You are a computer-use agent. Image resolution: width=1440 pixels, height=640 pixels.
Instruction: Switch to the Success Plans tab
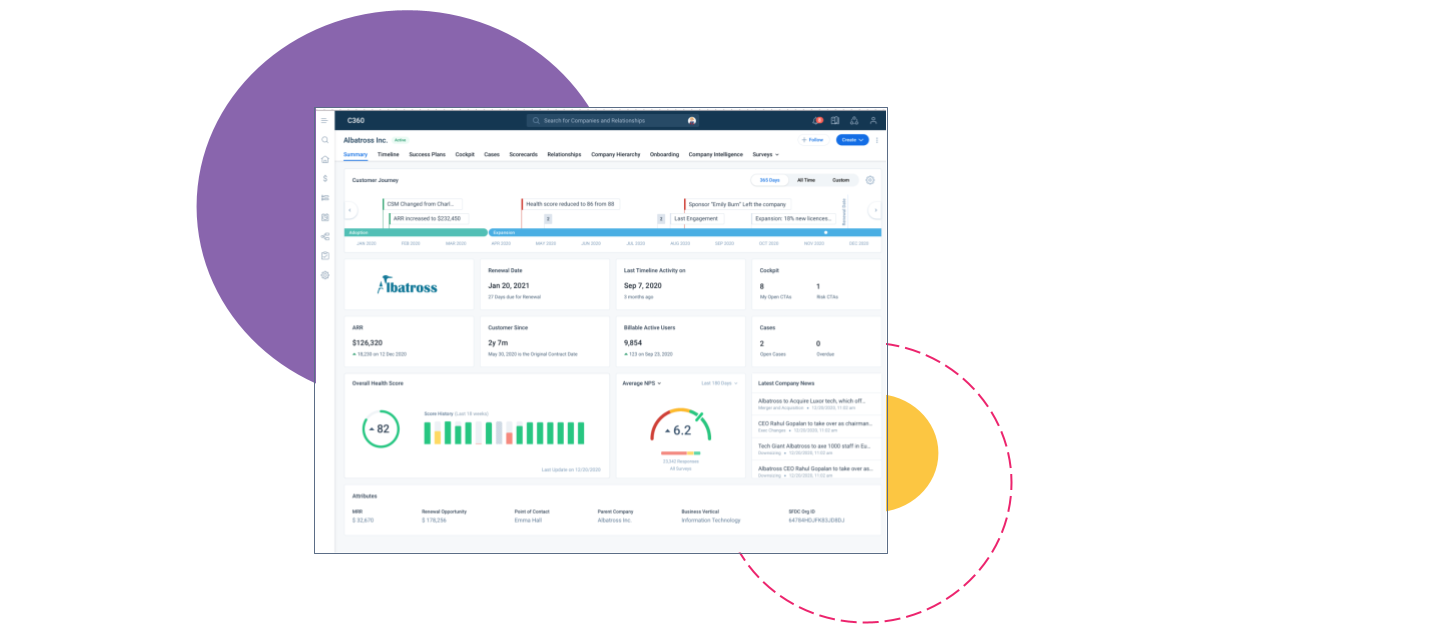(x=427, y=154)
